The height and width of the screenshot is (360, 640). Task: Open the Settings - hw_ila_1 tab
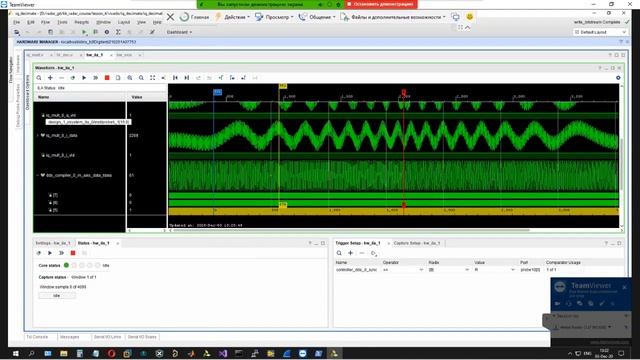[x=53, y=243]
